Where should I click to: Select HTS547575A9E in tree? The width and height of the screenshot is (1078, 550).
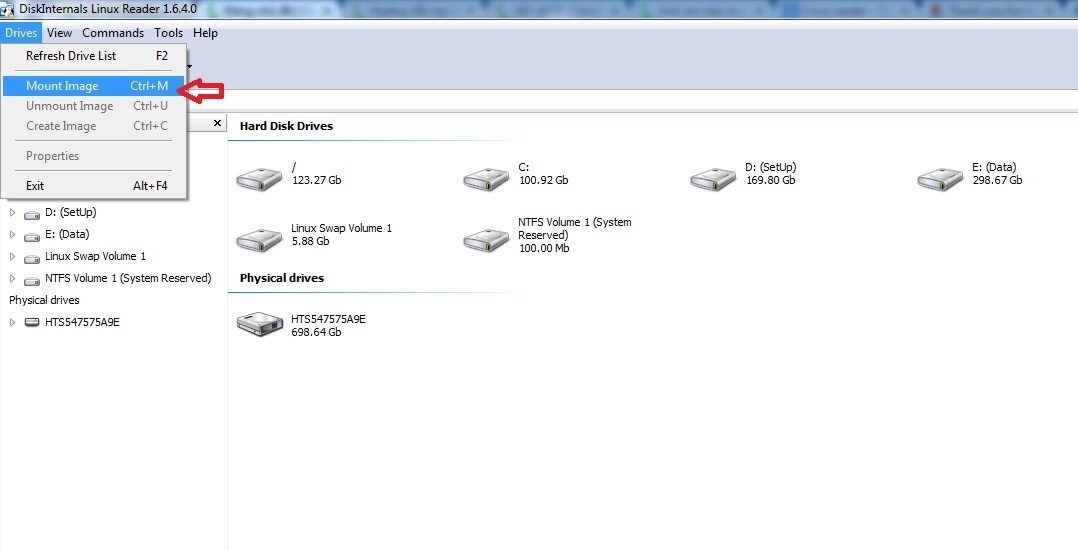click(x=82, y=322)
